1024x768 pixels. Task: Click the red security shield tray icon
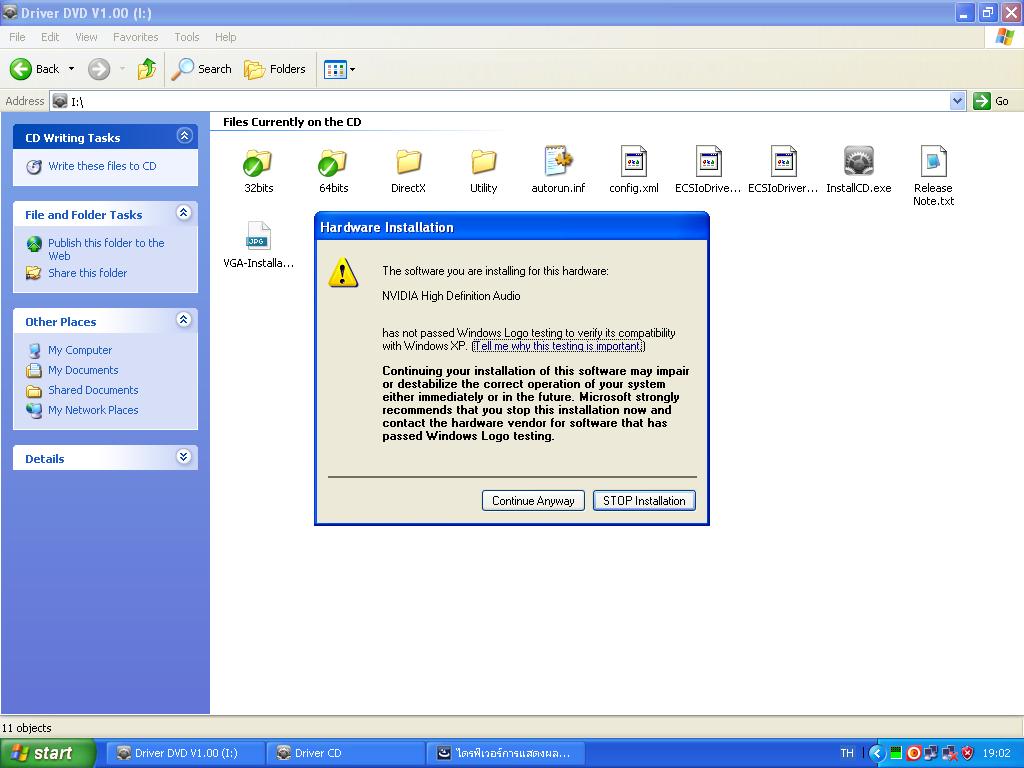coord(967,754)
